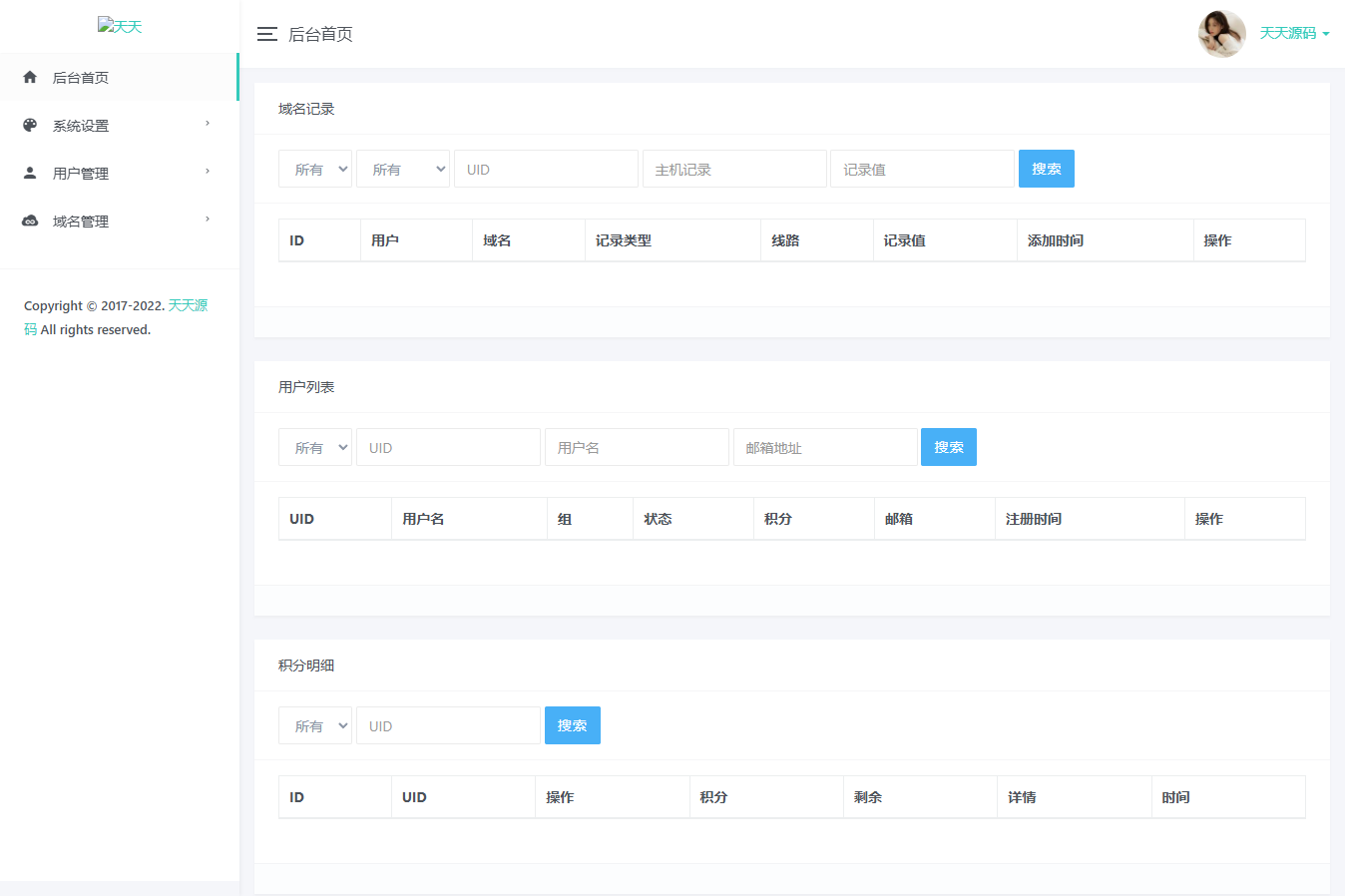The width and height of the screenshot is (1345, 896).
Task: Click the user avatar in top right corner
Action: coord(1221,33)
